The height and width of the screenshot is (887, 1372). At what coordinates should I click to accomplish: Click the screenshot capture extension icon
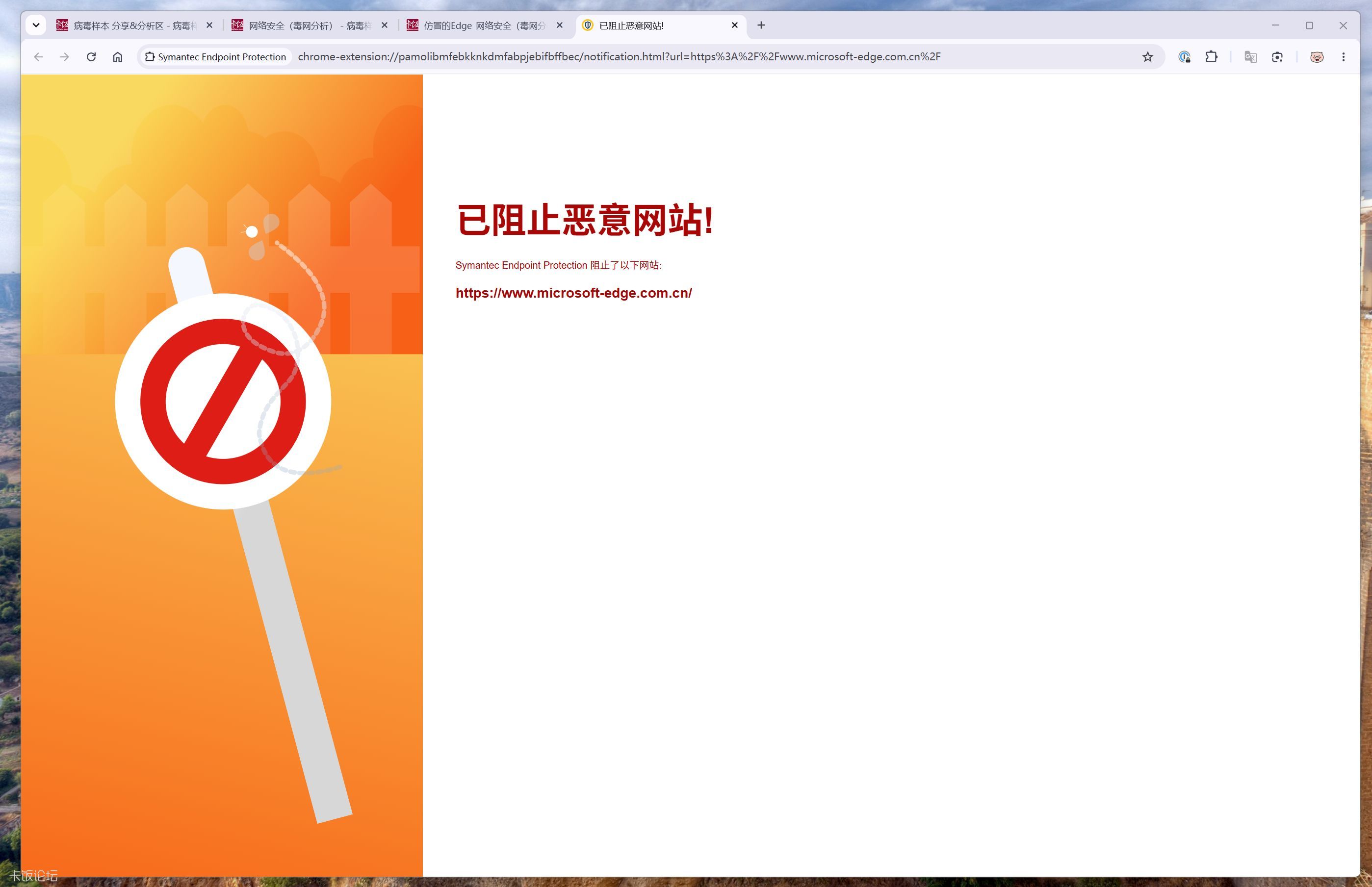click(1277, 57)
